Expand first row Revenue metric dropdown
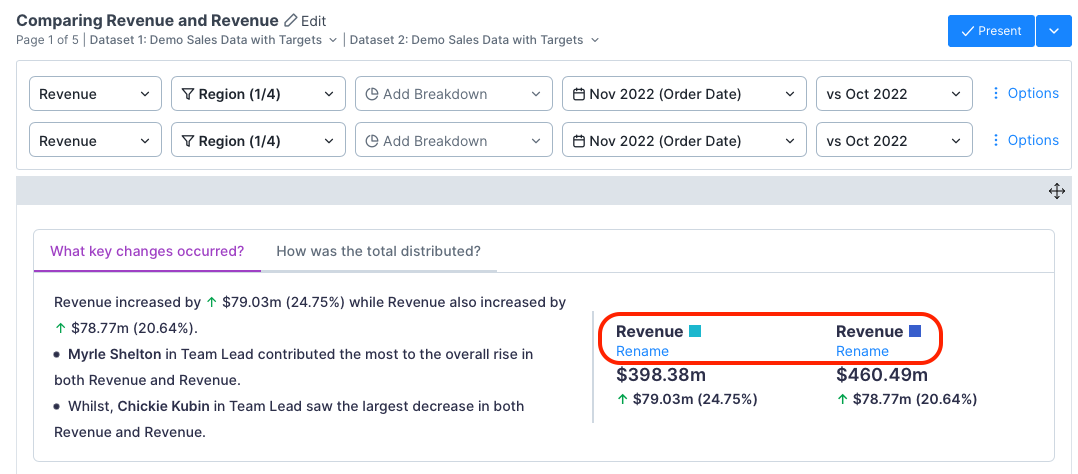Viewport: 1078px width, 474px height. [x=95, y=94]
